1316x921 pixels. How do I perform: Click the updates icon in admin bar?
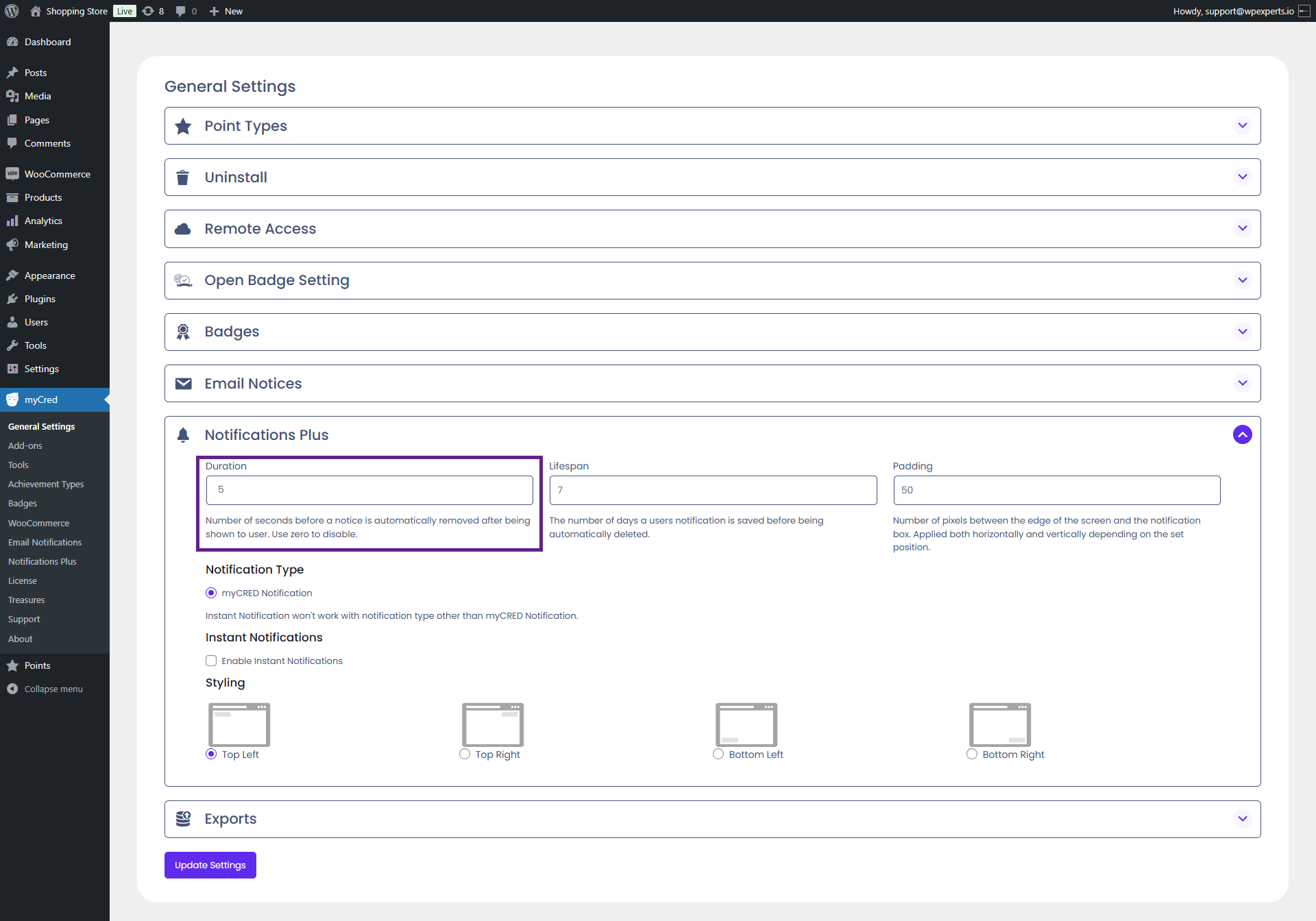click(x=148, y=11)
